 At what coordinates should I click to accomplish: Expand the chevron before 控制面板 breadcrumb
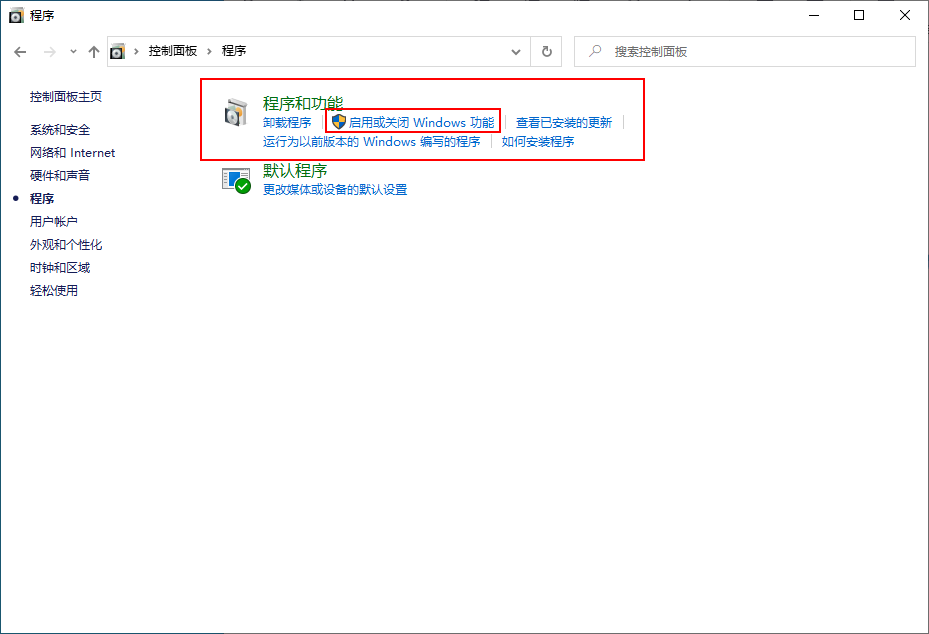(136, 52)
